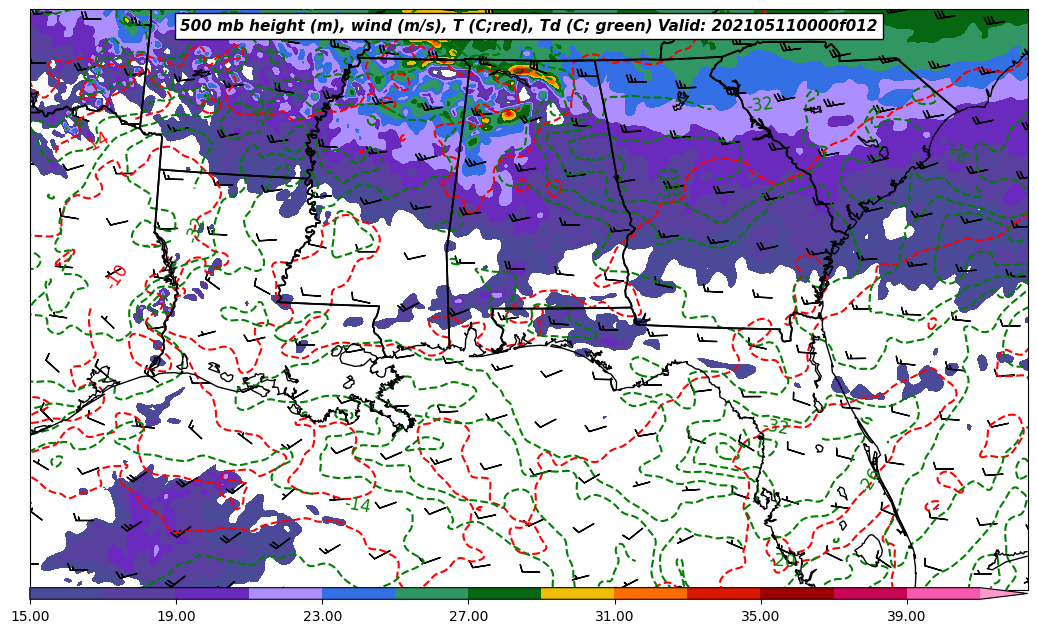Click the red -10 temperature contour label
Screen dimensions: 1037x633
tap(117, 275)
